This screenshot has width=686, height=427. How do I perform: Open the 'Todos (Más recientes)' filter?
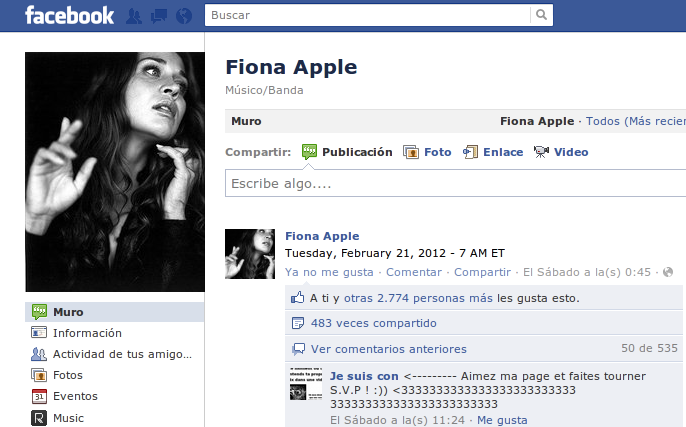click(x=635, y=121)
